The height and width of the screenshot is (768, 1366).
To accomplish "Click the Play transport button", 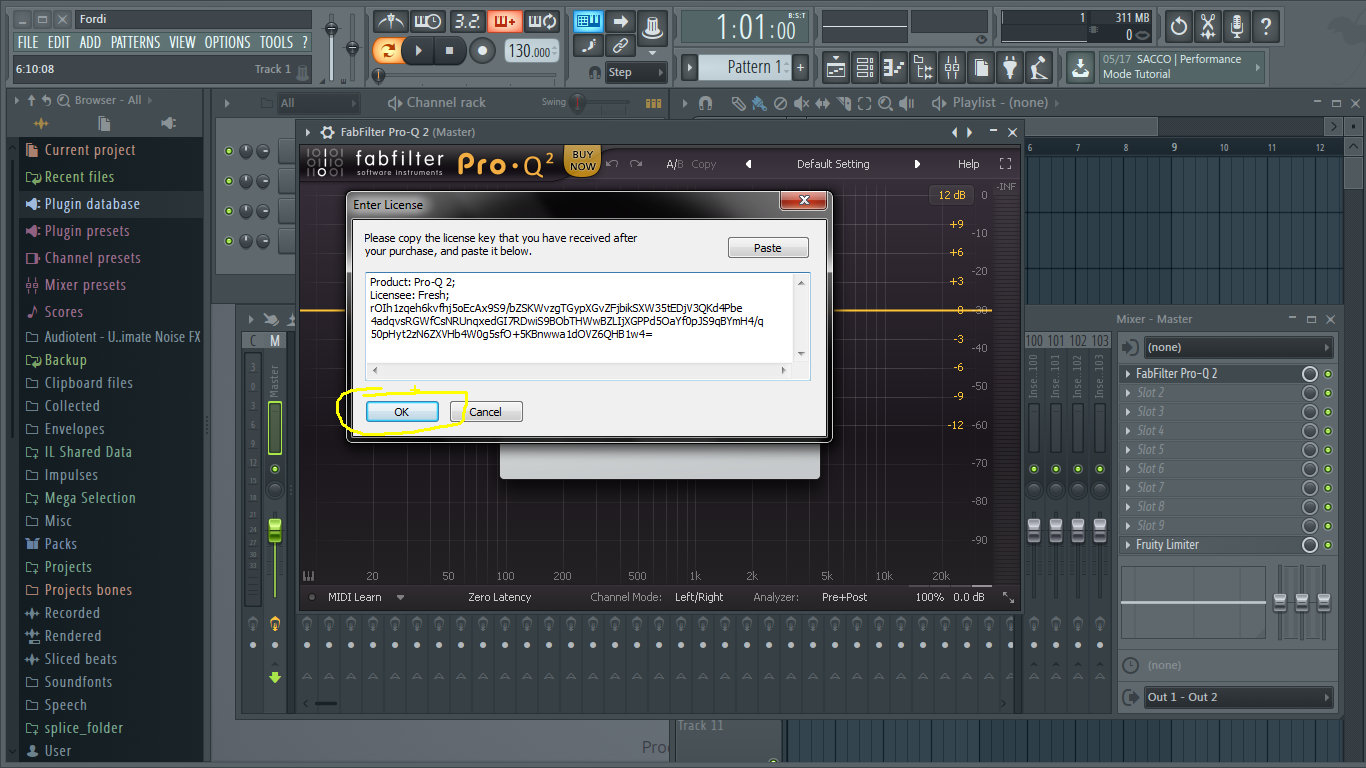I will tap(419, 51).
